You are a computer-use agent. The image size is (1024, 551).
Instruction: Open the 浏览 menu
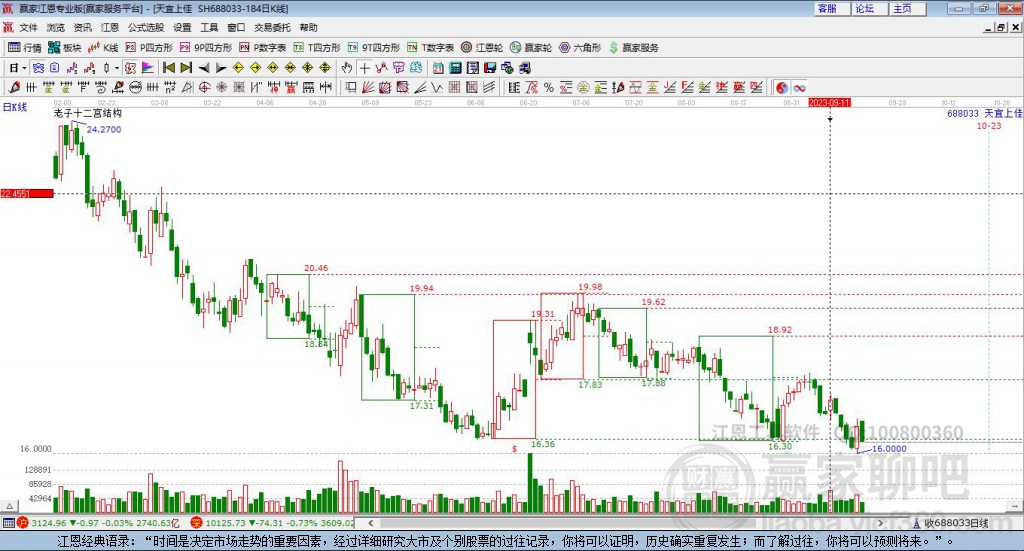tap(56, 27)
